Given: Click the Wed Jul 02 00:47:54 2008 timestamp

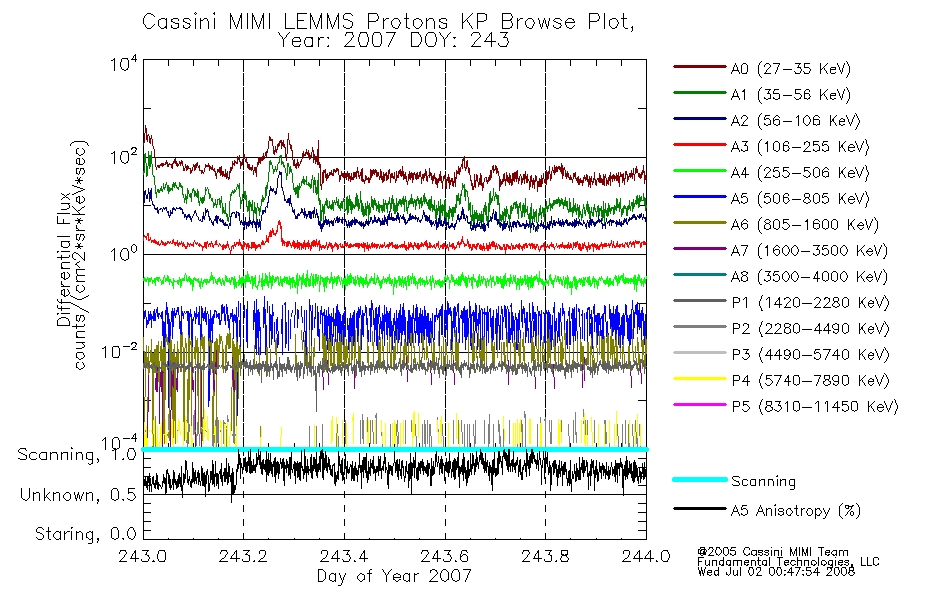Looking at the screenshot, I should point(776,572).
